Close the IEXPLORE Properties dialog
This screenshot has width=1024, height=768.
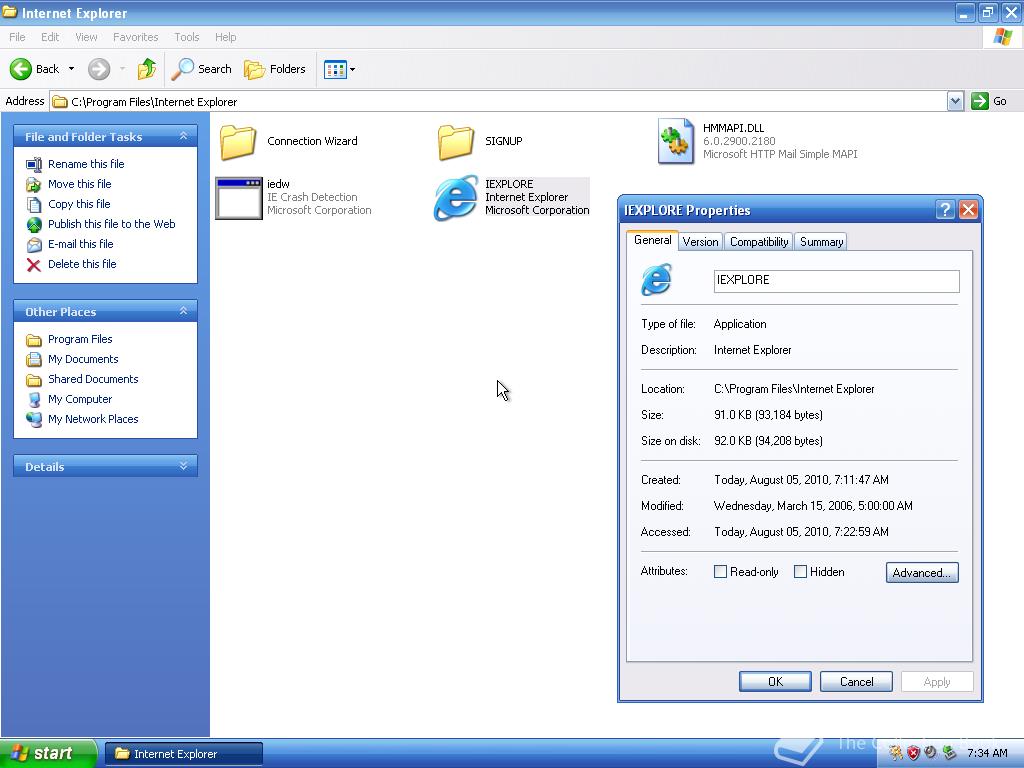pos(968,210)
